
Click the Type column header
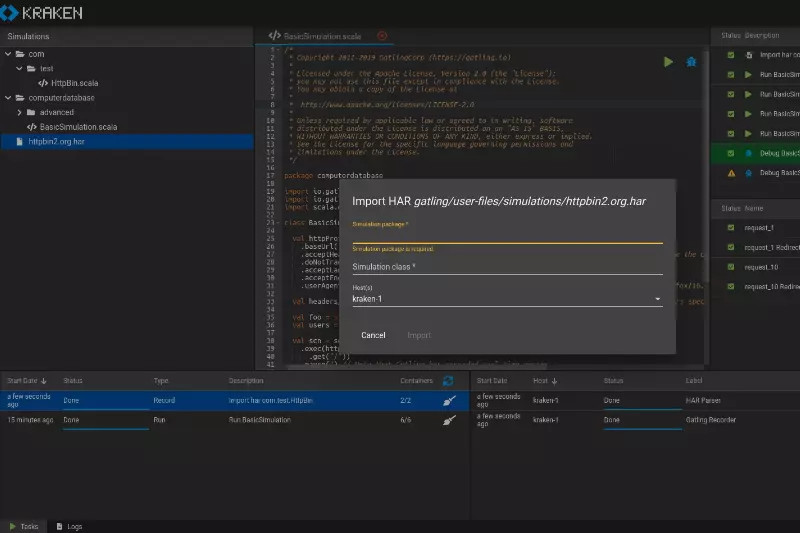(x=161, y=381)
